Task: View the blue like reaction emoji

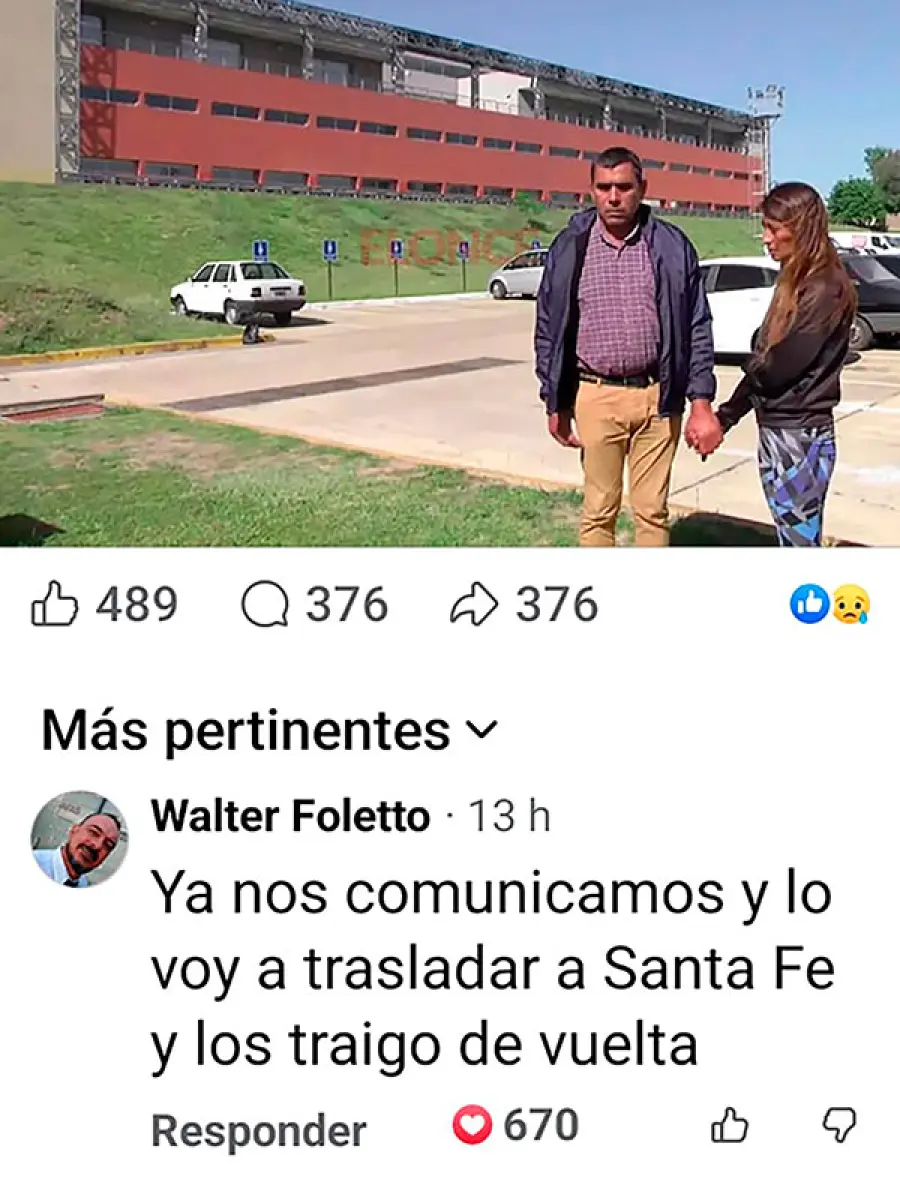Action: point(809,605)
